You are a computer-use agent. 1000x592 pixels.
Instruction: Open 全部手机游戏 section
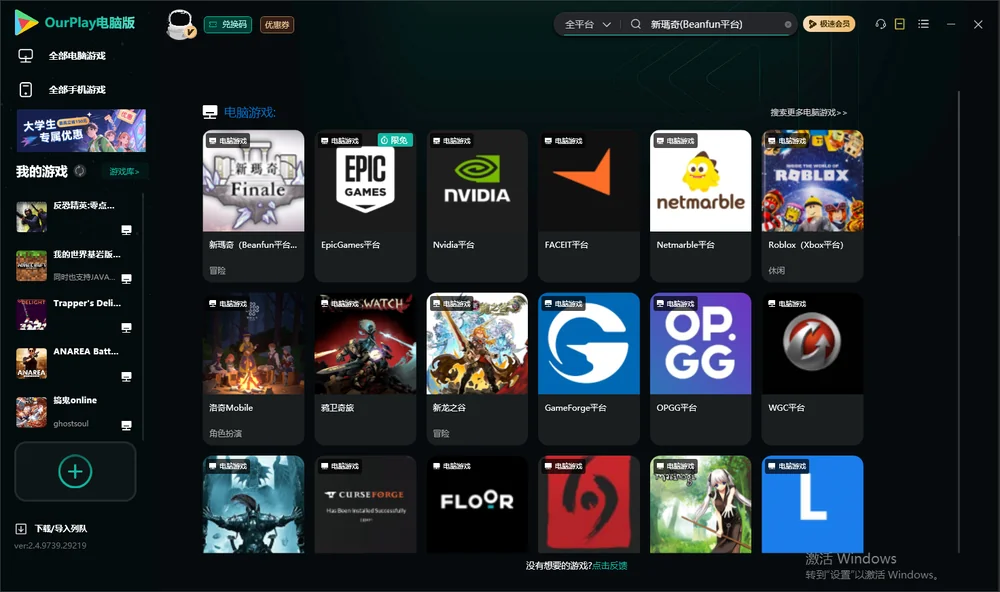pos(62,90)
